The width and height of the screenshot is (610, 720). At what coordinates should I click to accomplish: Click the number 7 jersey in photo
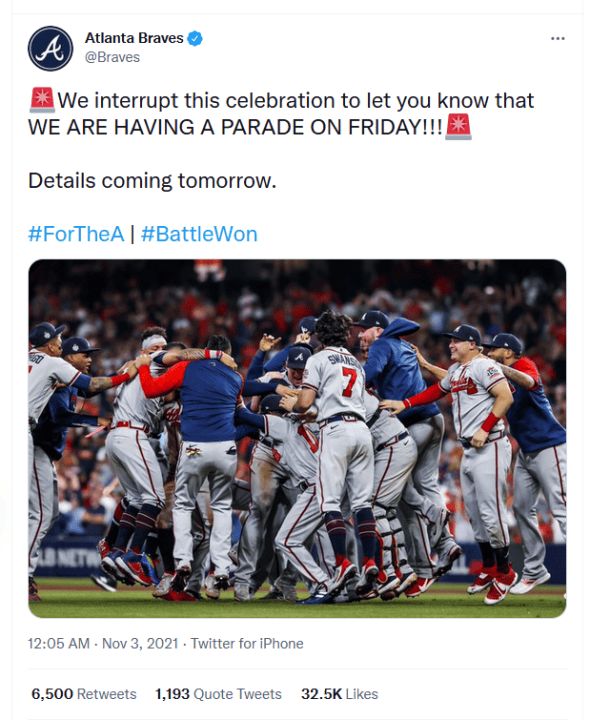349,381
